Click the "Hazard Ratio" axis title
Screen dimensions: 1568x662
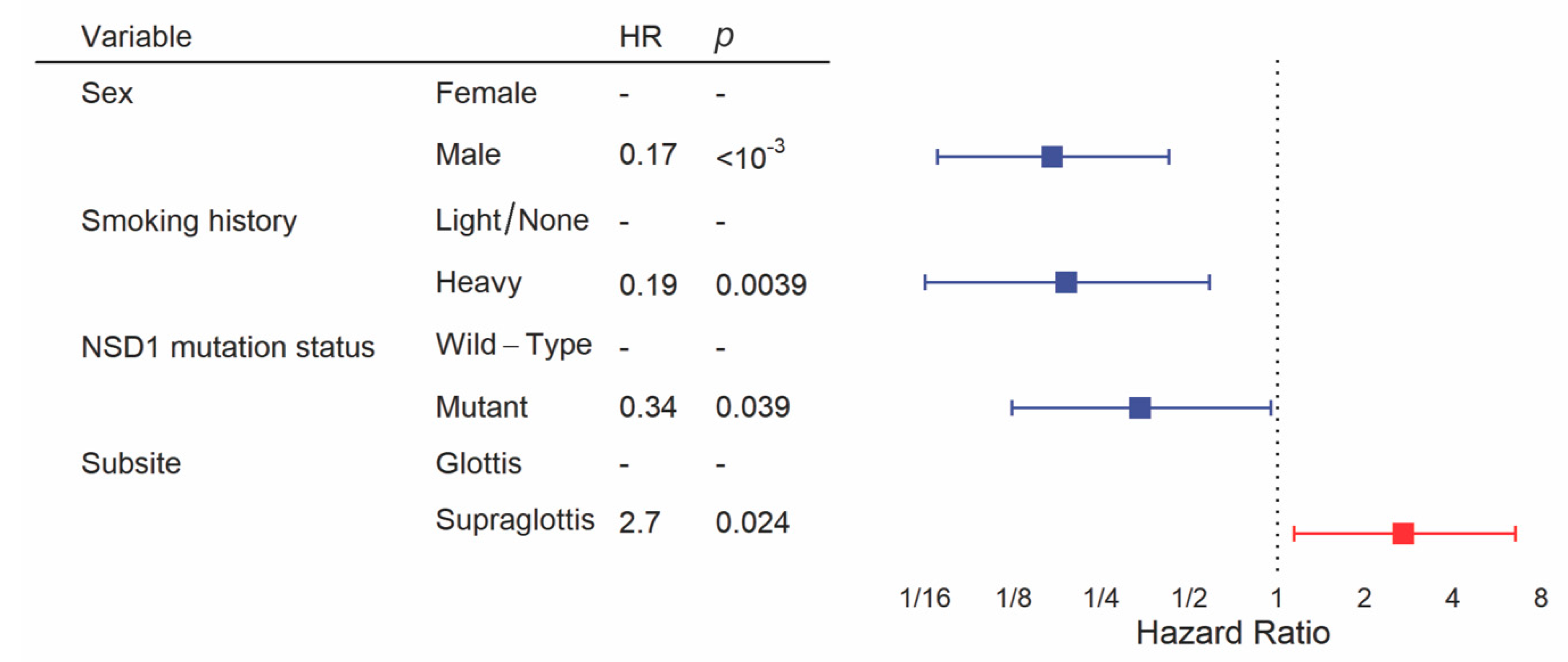pyautogui.click(x=1232, y=634)
